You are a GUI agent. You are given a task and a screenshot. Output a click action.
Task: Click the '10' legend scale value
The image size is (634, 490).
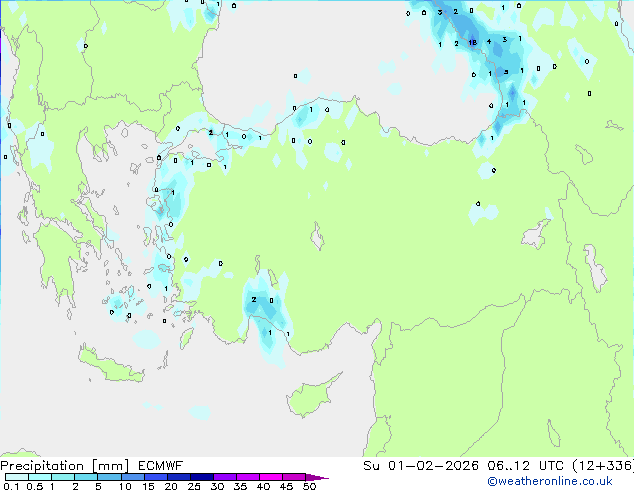[125, 486]
